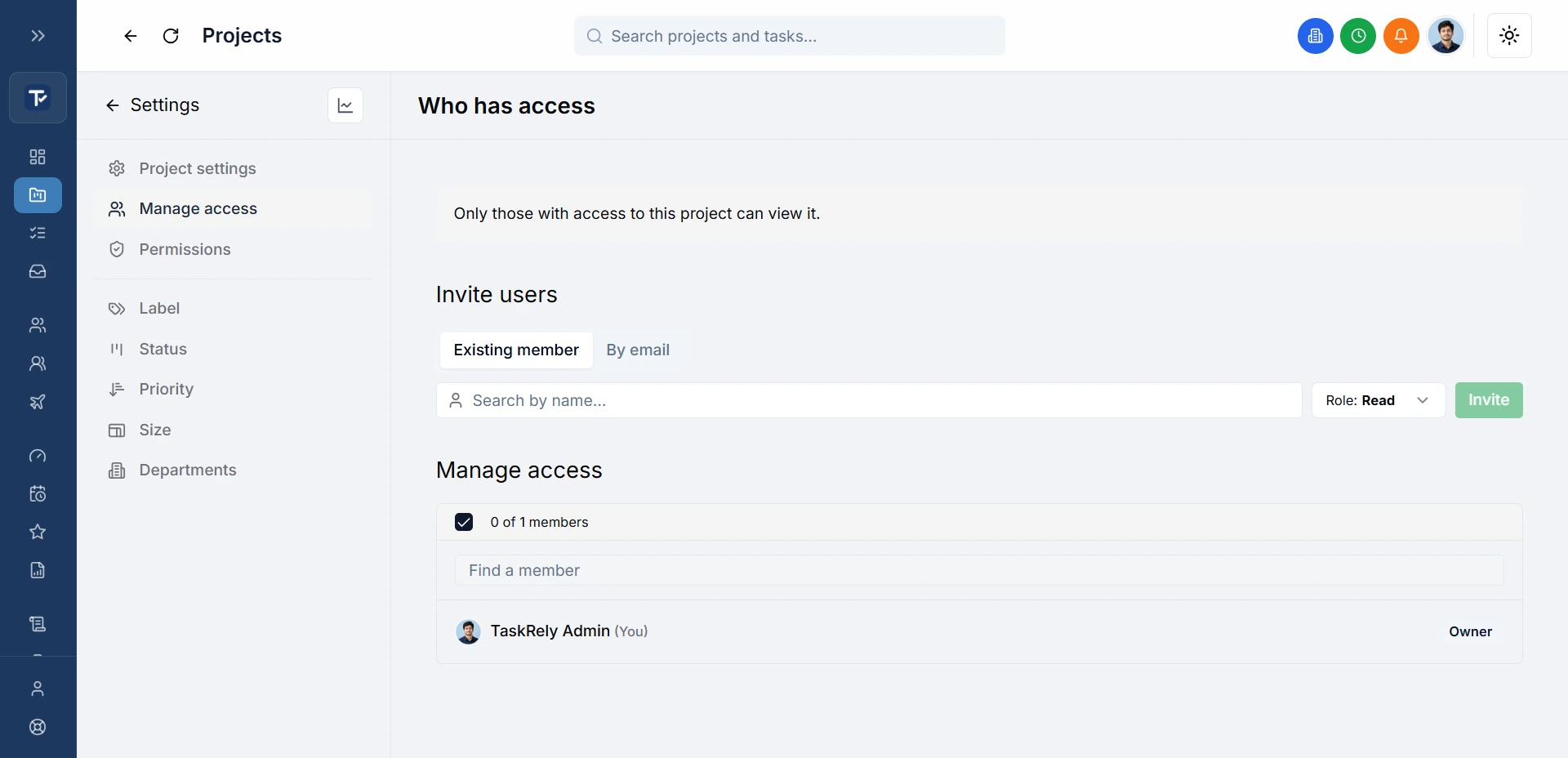Open the Role: Read dropdown
This screenshot has height=758, width=1568.
(x=1379, y=400)
